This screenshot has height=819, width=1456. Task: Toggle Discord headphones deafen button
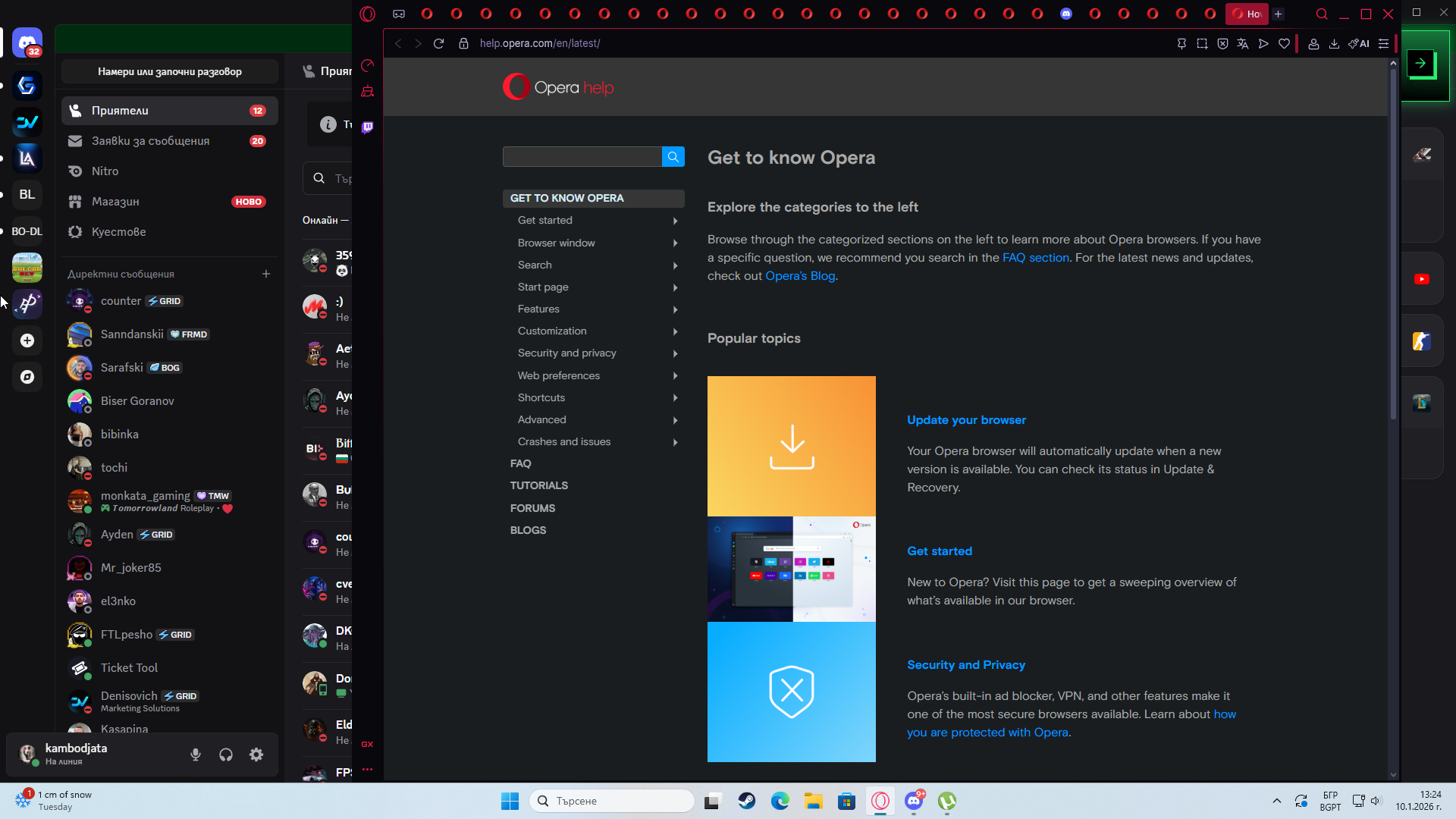pyautogui.click(x=226, y=755)
